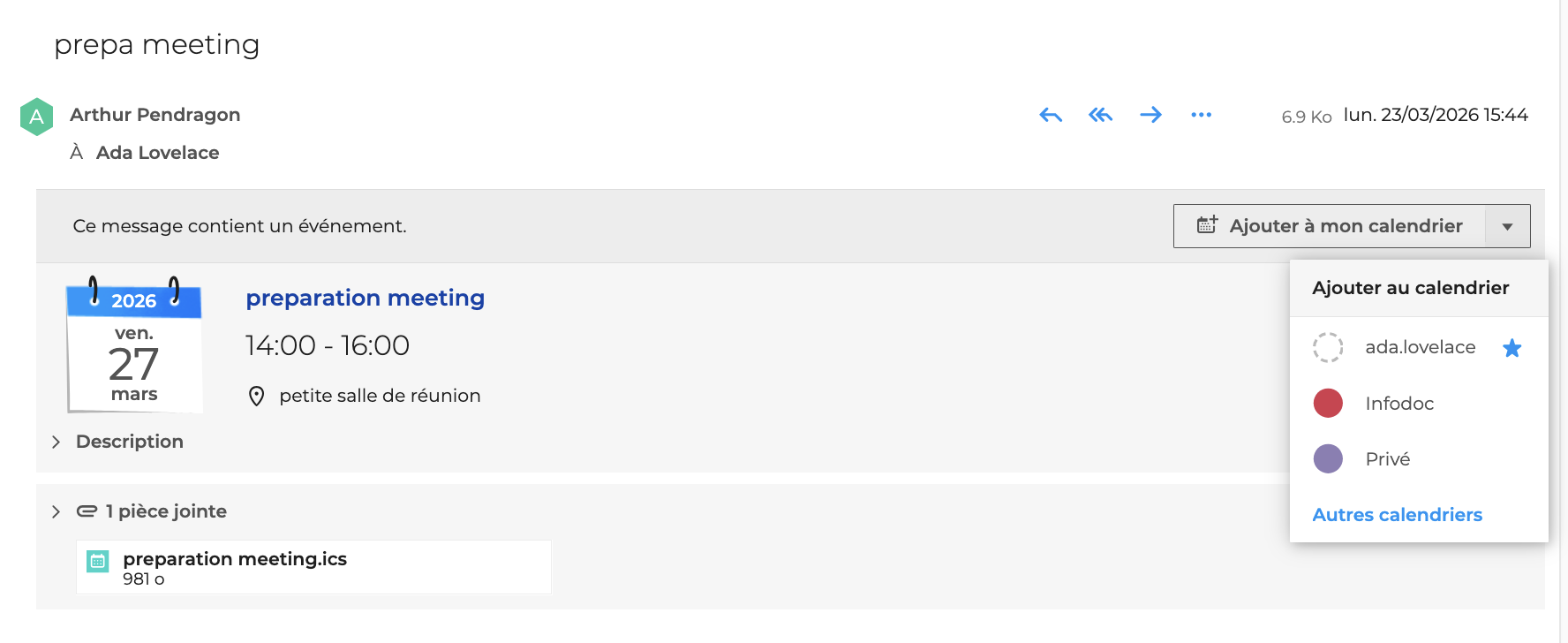Click the location pin icon

pyautogui.click(x=256, y=397)
